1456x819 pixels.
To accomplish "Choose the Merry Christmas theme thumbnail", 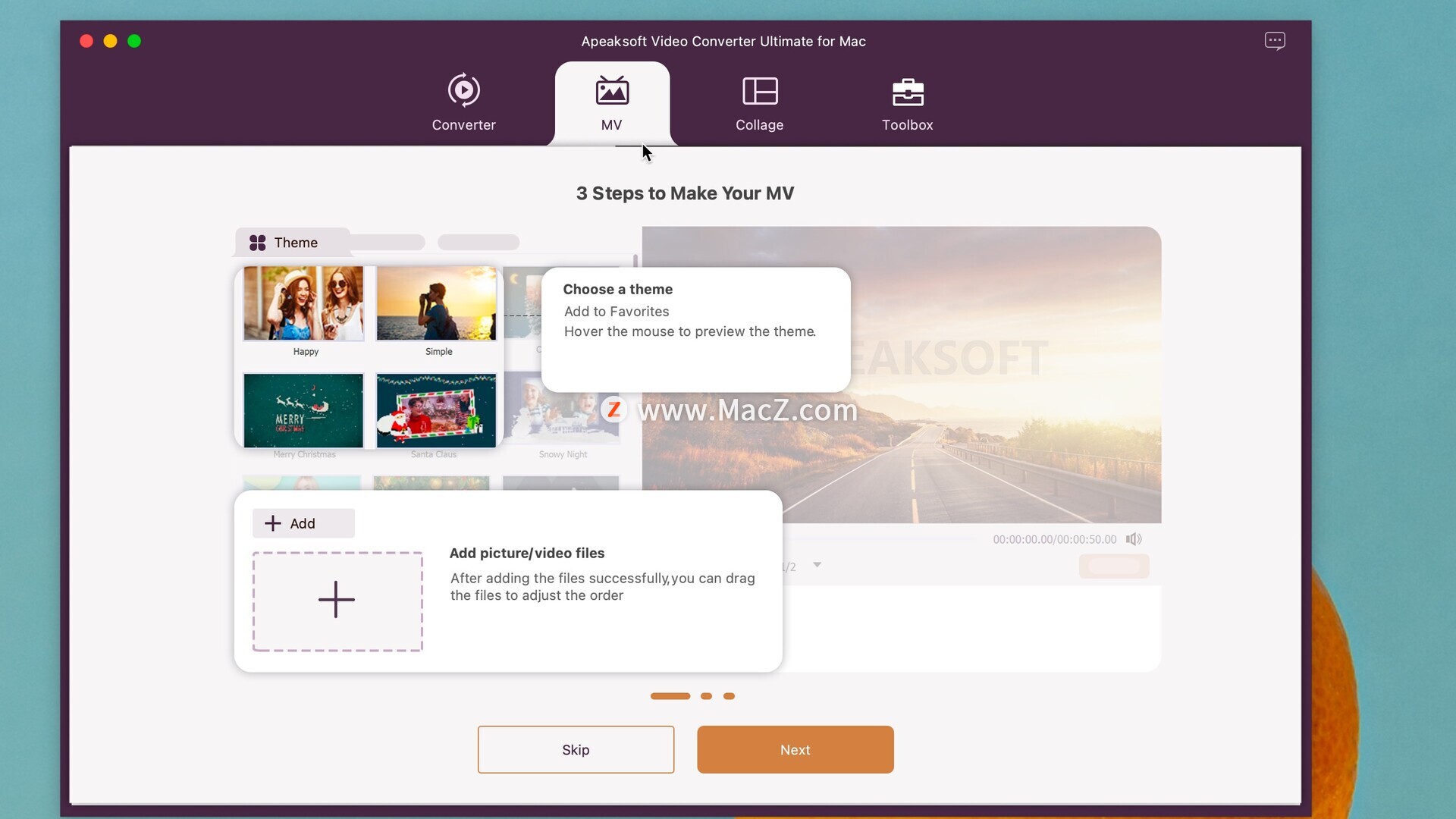I will coord(303,410).
